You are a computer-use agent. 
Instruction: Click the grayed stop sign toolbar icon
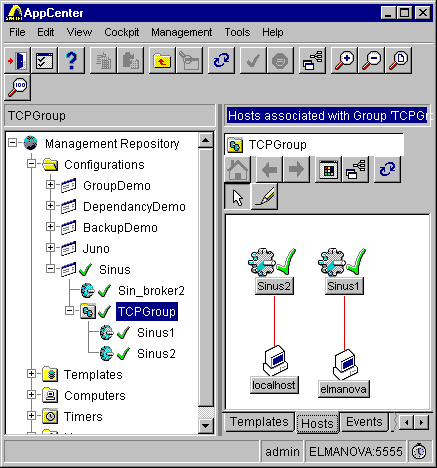click(280, 60)
